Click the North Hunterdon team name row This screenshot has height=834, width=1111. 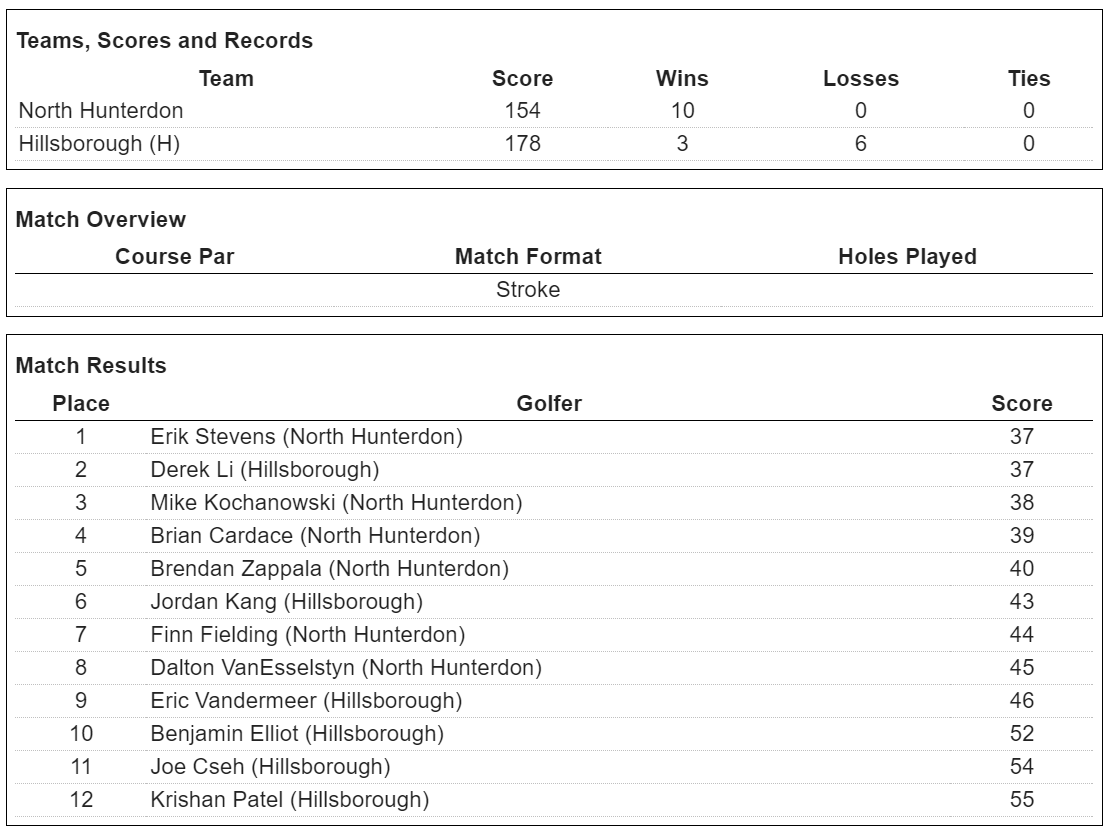pos(101,110)
